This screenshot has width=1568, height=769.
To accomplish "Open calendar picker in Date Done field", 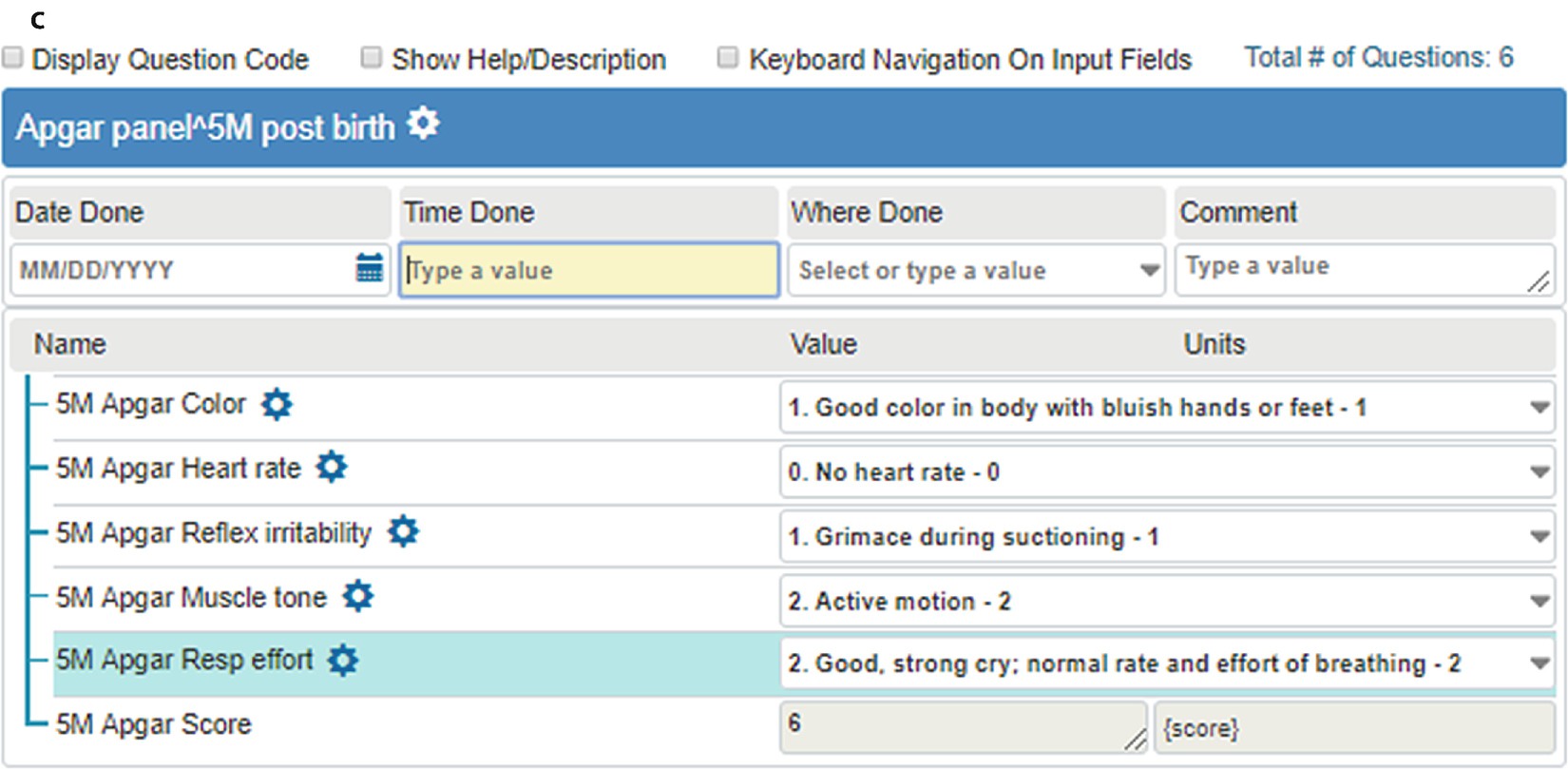I will click(x=369, y=269).
